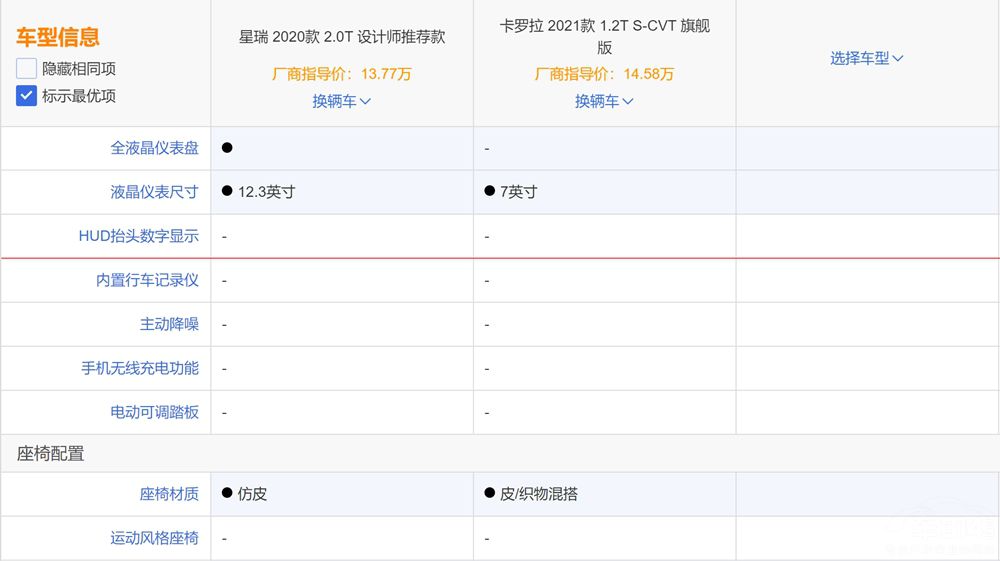Viewport: 1000px width, 561px height.
Task: Open 换辆车 dropdown under 卡罗拉 model
Action: click(x=604, y=101)
